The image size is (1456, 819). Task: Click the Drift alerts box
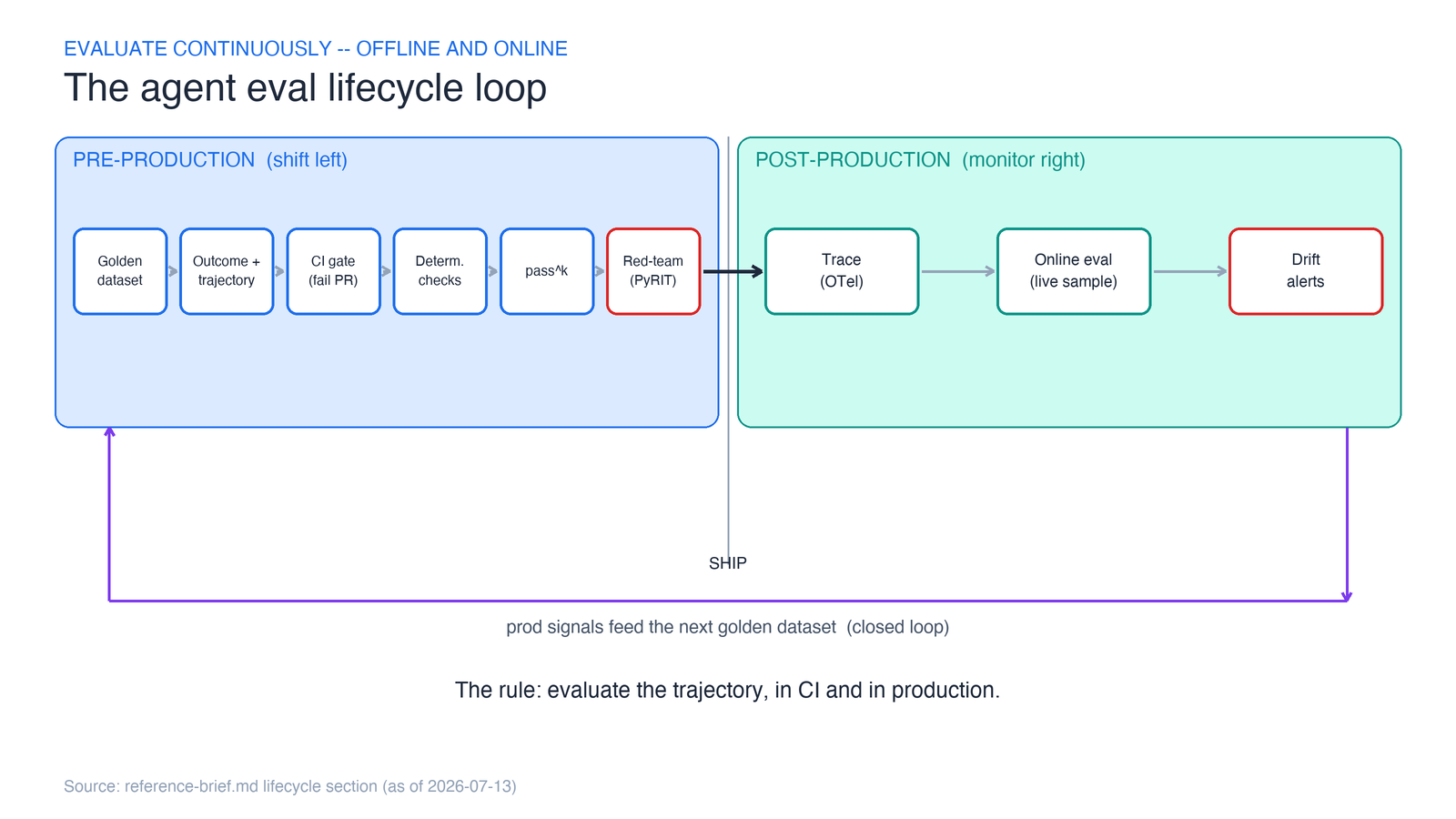click(1306, 271)
